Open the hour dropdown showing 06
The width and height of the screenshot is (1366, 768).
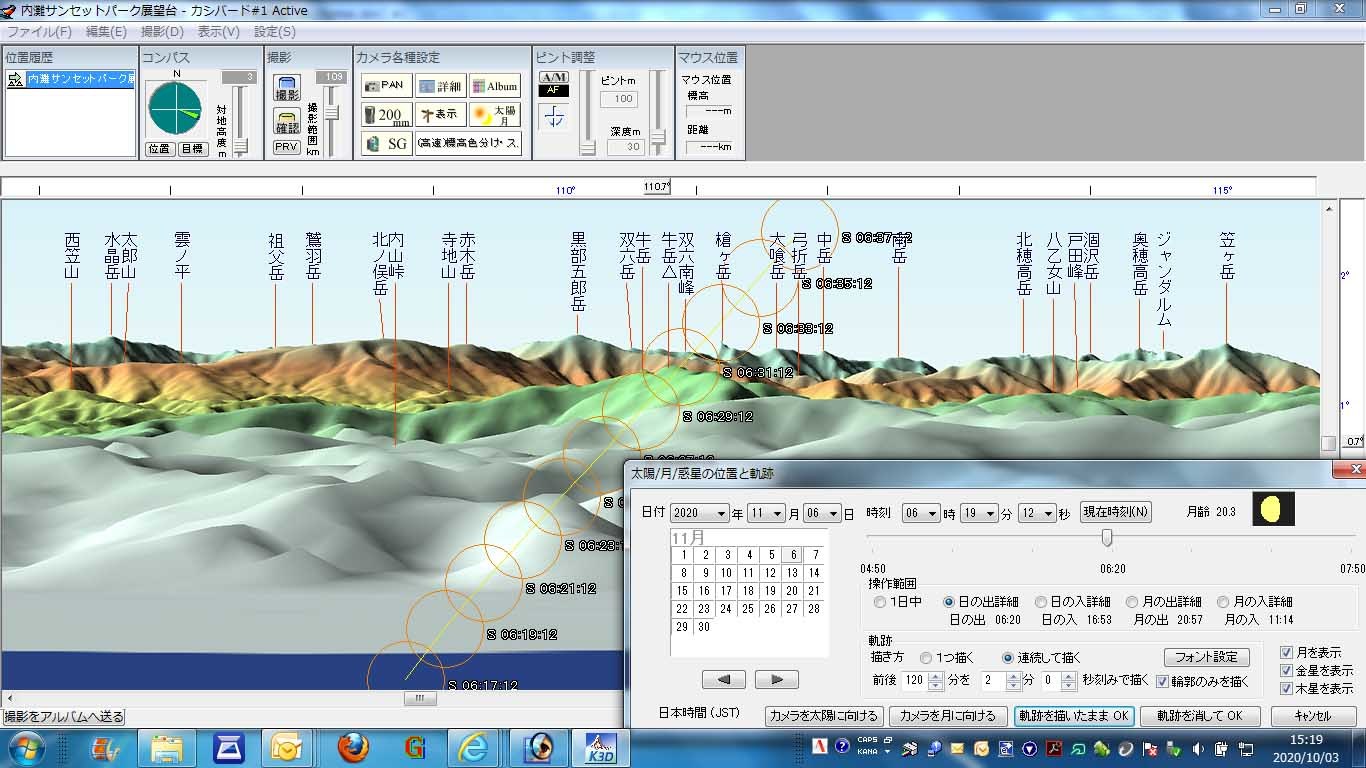[920, 513]
